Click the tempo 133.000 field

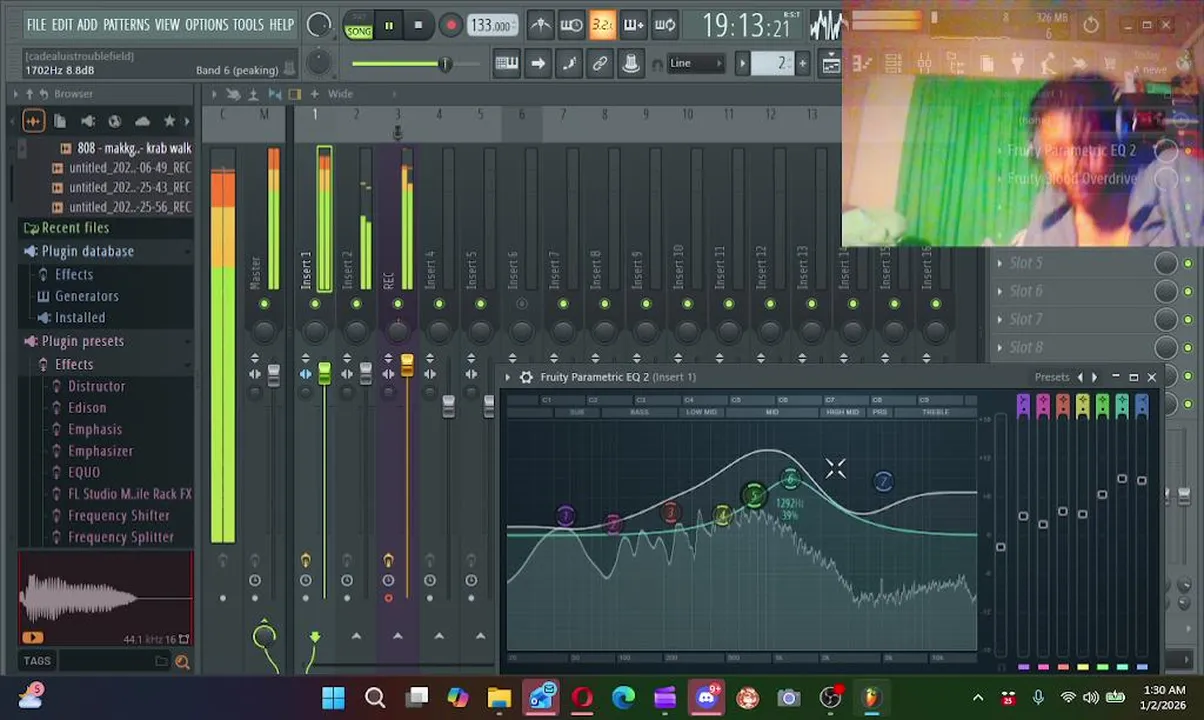tap(492, 25)
